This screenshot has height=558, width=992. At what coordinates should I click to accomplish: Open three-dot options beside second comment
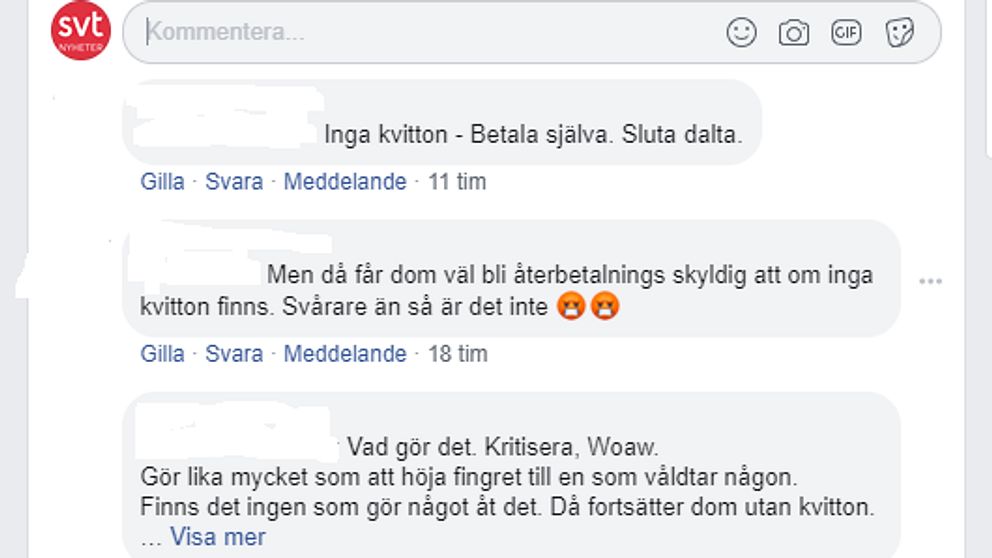[931, 281]
